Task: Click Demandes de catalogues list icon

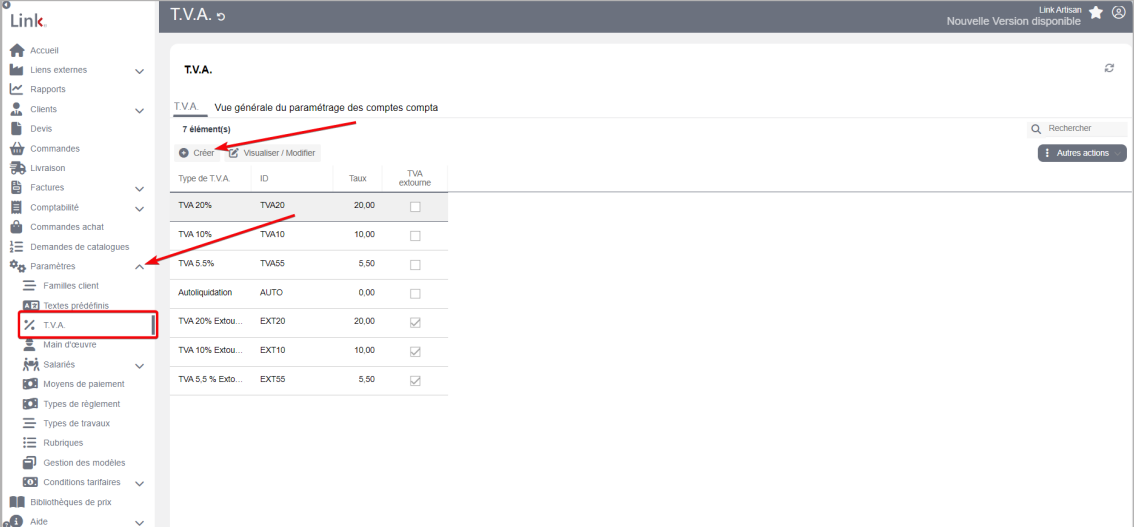Action: (17, 247)
